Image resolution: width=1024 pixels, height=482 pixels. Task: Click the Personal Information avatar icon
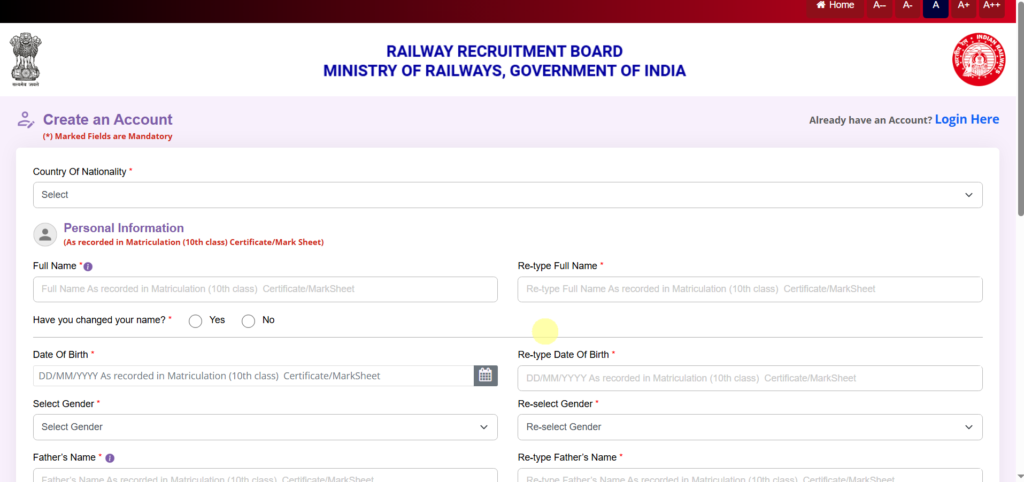tap(45, 234)
